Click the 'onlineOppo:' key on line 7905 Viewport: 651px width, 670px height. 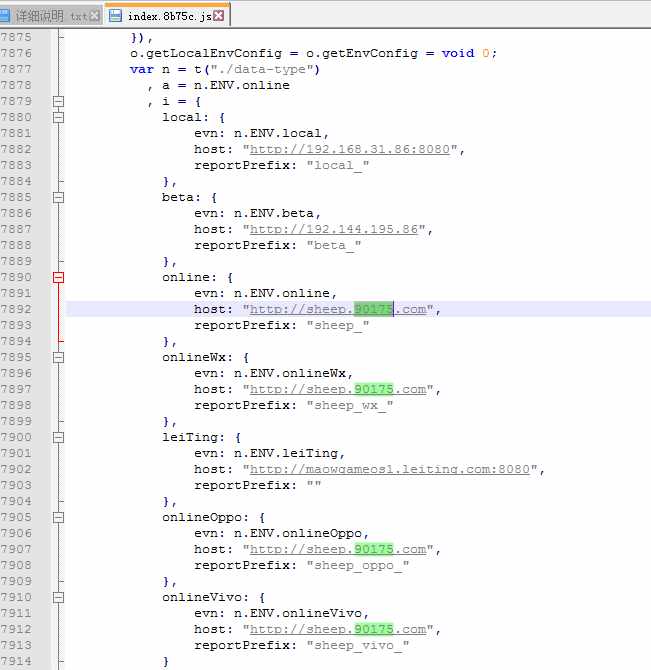[x=205, y=517]
